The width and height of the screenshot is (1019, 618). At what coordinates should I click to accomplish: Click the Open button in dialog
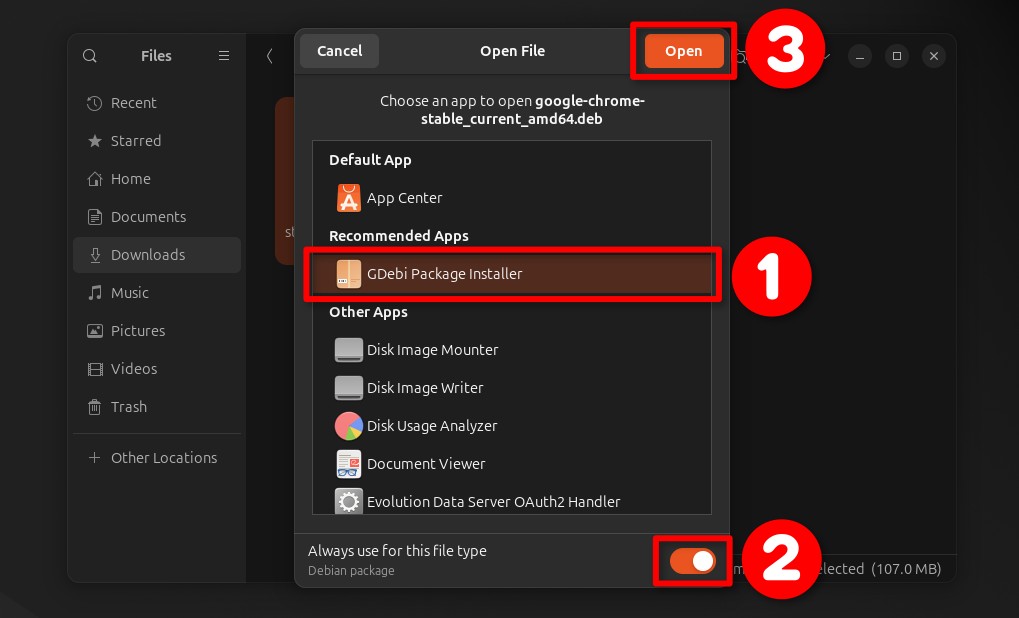(684, 51)
